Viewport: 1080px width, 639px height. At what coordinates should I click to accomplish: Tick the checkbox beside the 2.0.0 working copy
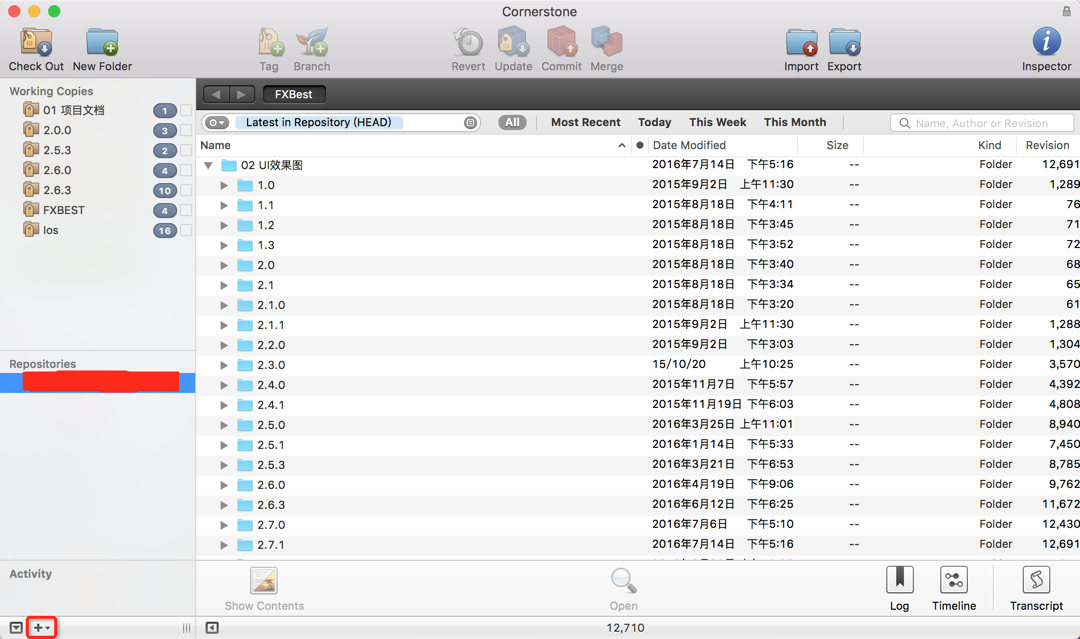[186, 130]
